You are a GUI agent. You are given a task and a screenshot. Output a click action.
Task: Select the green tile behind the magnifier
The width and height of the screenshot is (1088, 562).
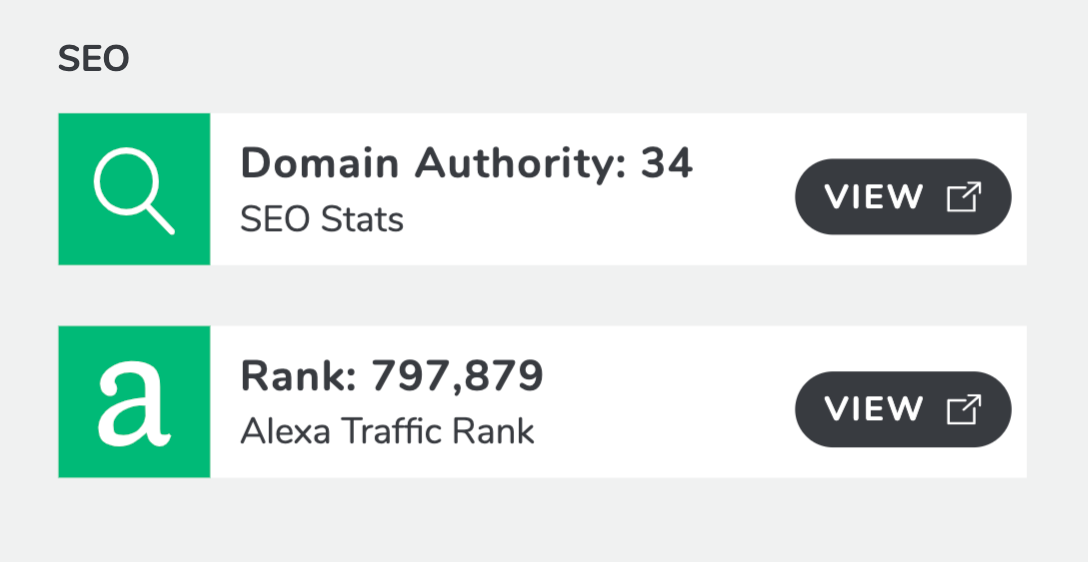[134, 189]
